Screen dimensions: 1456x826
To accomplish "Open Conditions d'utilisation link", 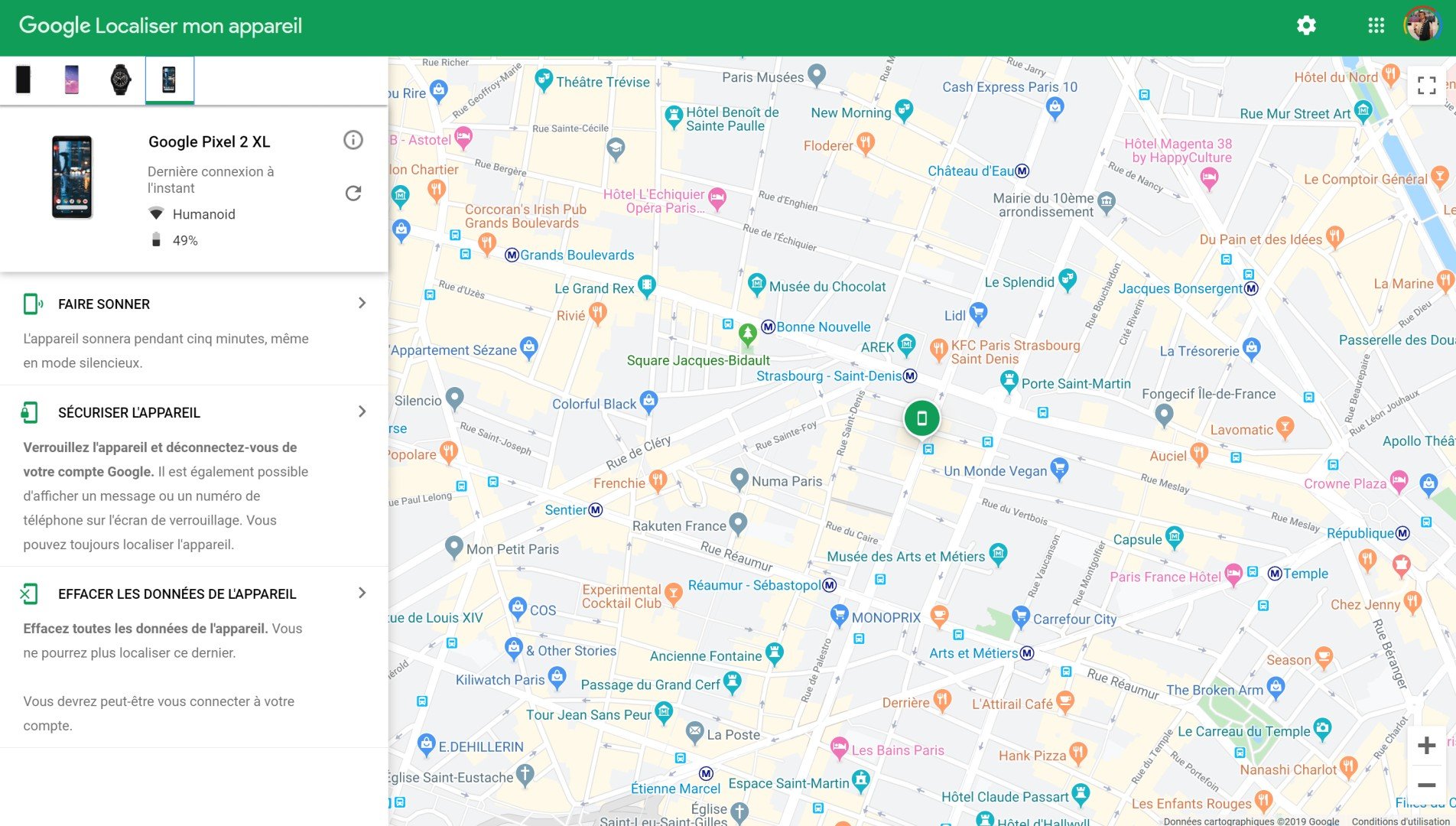I will pyautogui.click(x=1401, y=821).
